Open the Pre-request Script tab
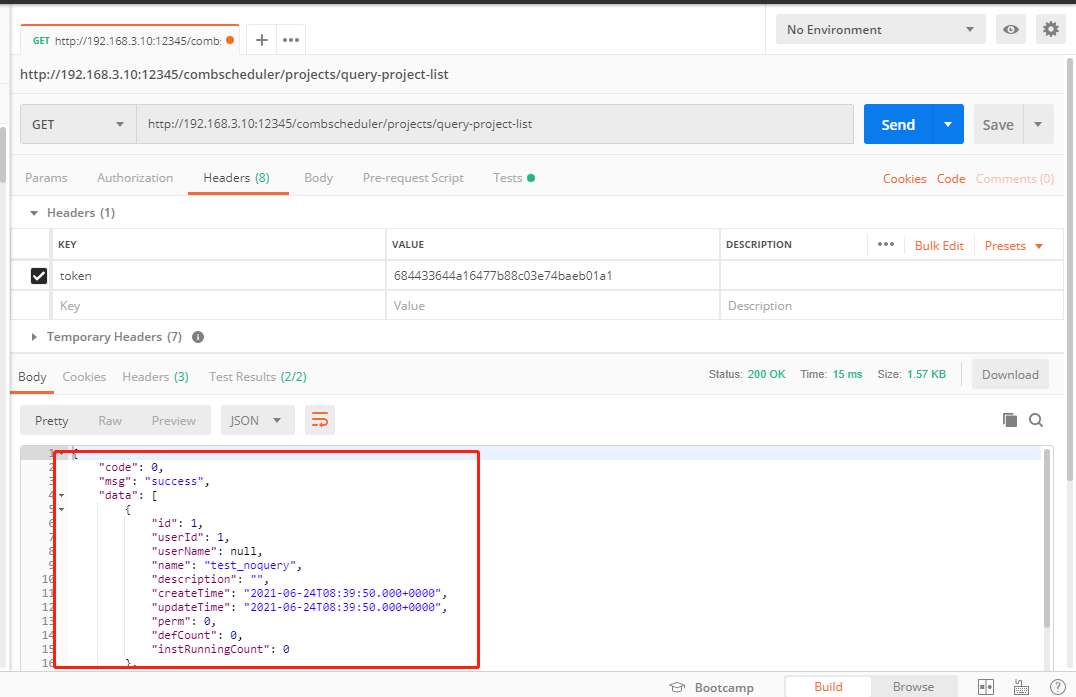1076x697 pixels. (x=413, y=178)
